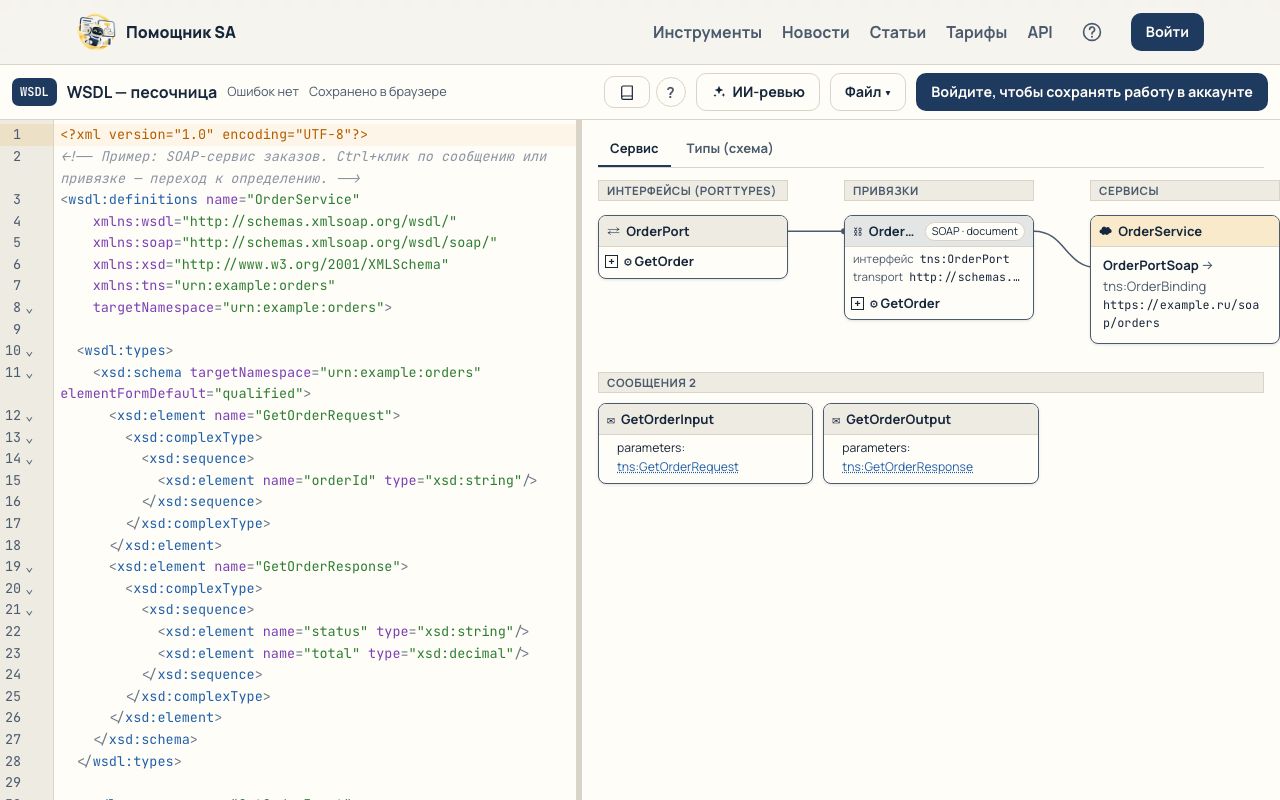Screen dimensions: 1280x800
Task: Click the OrderService cloud icon
Action: tap(1105, 231)
